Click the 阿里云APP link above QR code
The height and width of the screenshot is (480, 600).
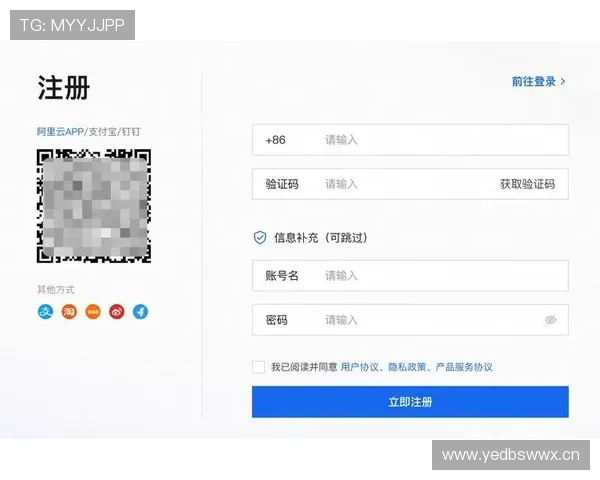point(60,132)
